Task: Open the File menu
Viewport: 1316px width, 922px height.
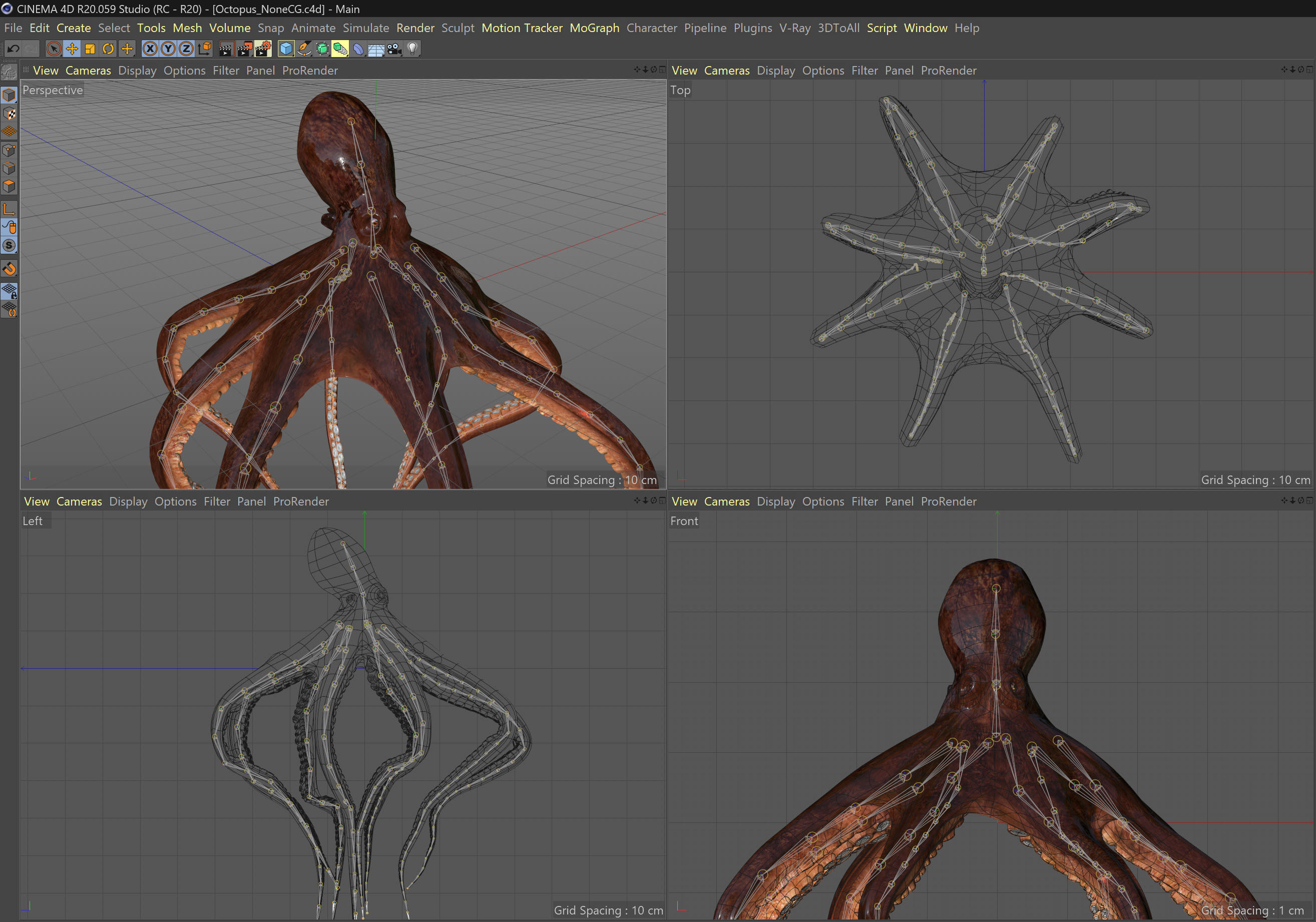Action: tap(13, 28)
